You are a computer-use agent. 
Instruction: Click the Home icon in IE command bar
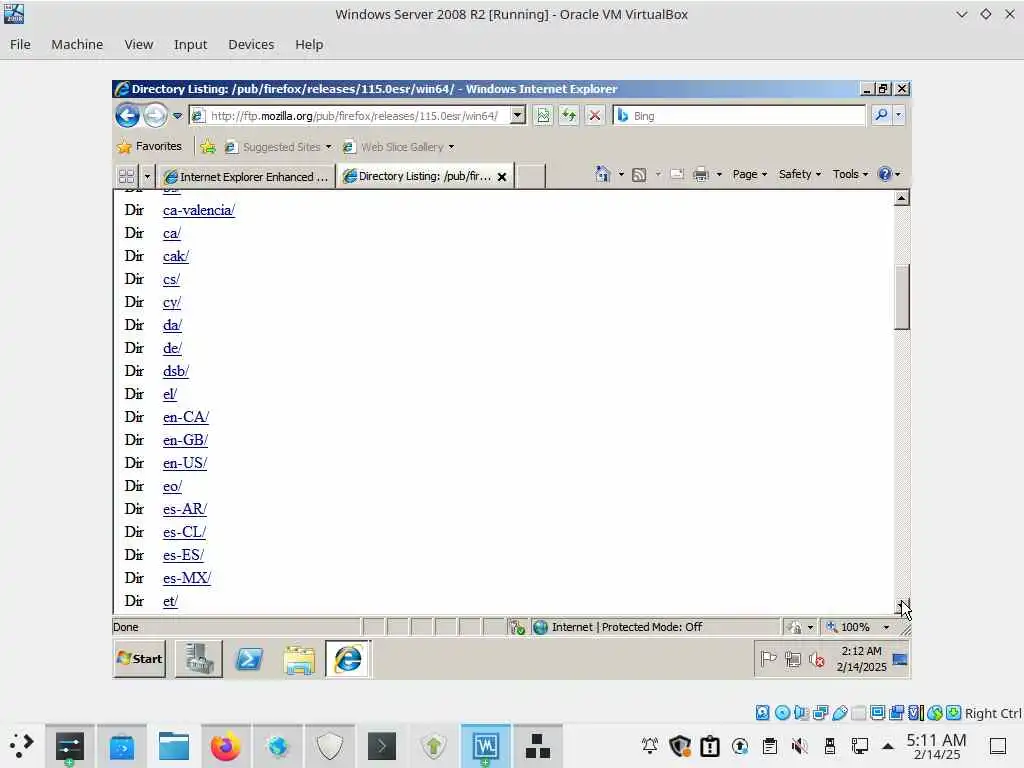(x=602, y=174)
